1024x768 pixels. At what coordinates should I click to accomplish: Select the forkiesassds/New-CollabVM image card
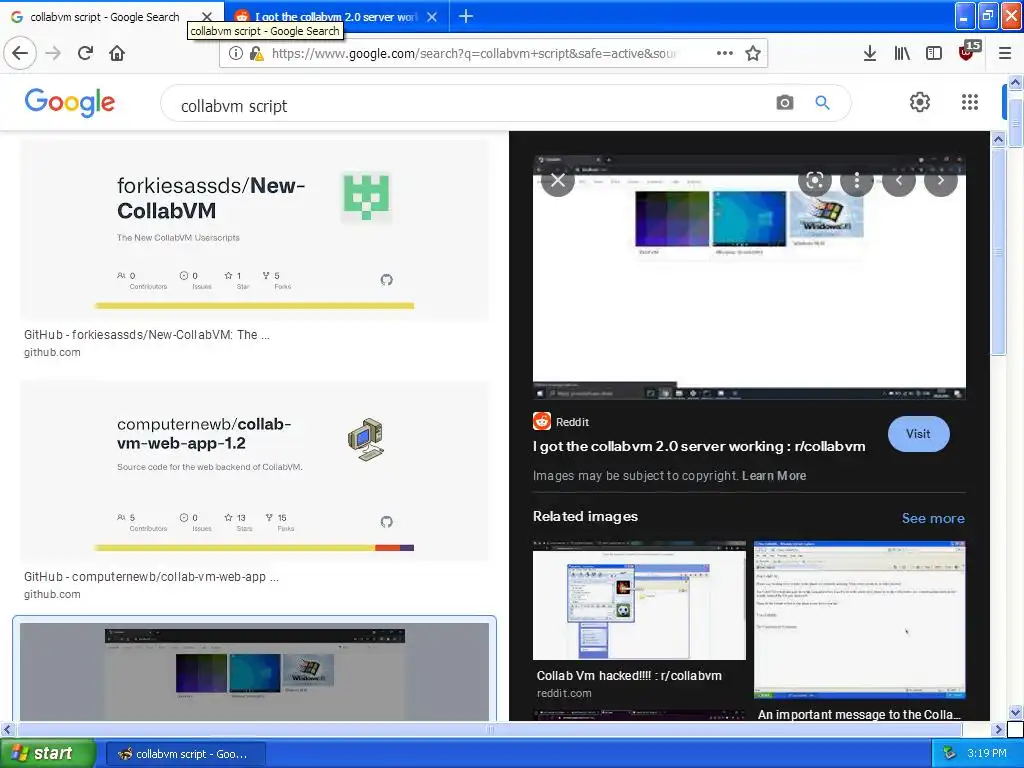(254, 230)
